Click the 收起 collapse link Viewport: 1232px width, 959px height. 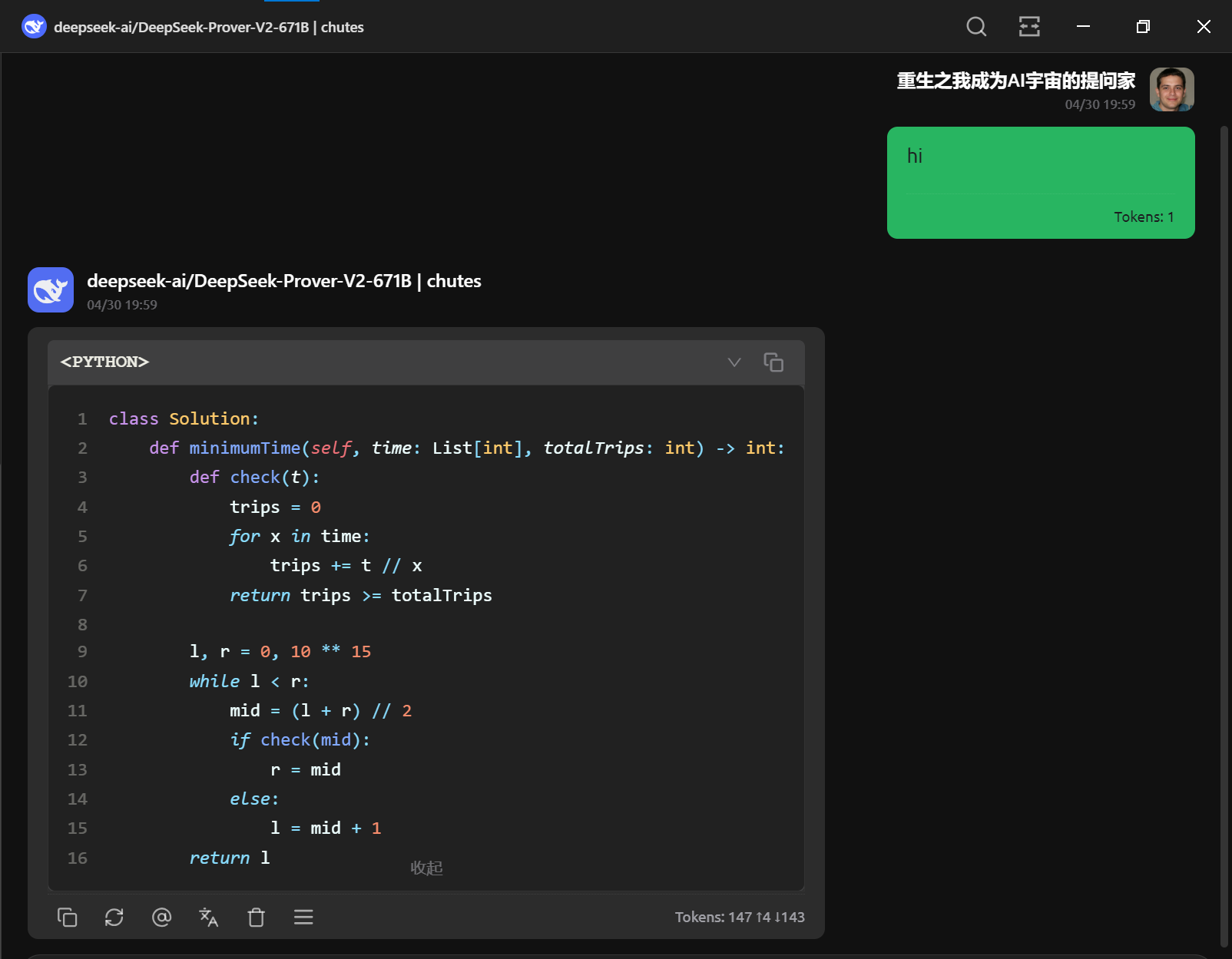click(426, 868)
